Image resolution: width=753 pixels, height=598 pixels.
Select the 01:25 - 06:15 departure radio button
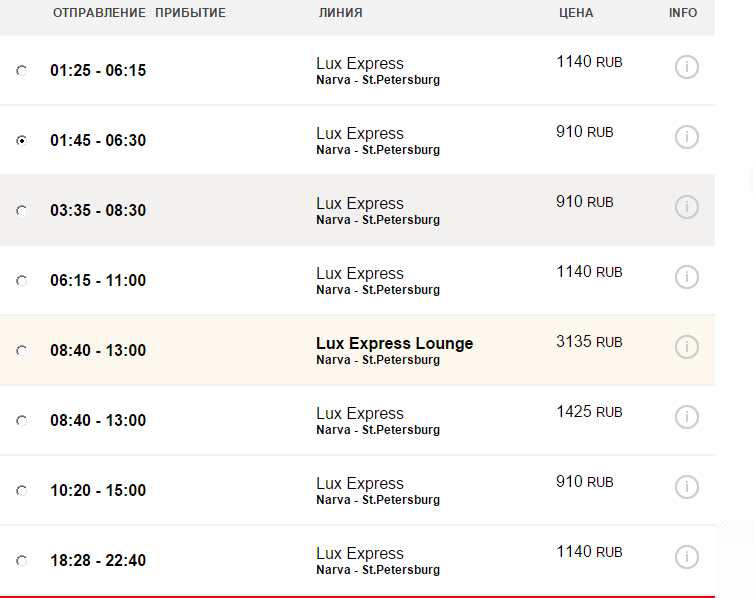tap(22, 71)
